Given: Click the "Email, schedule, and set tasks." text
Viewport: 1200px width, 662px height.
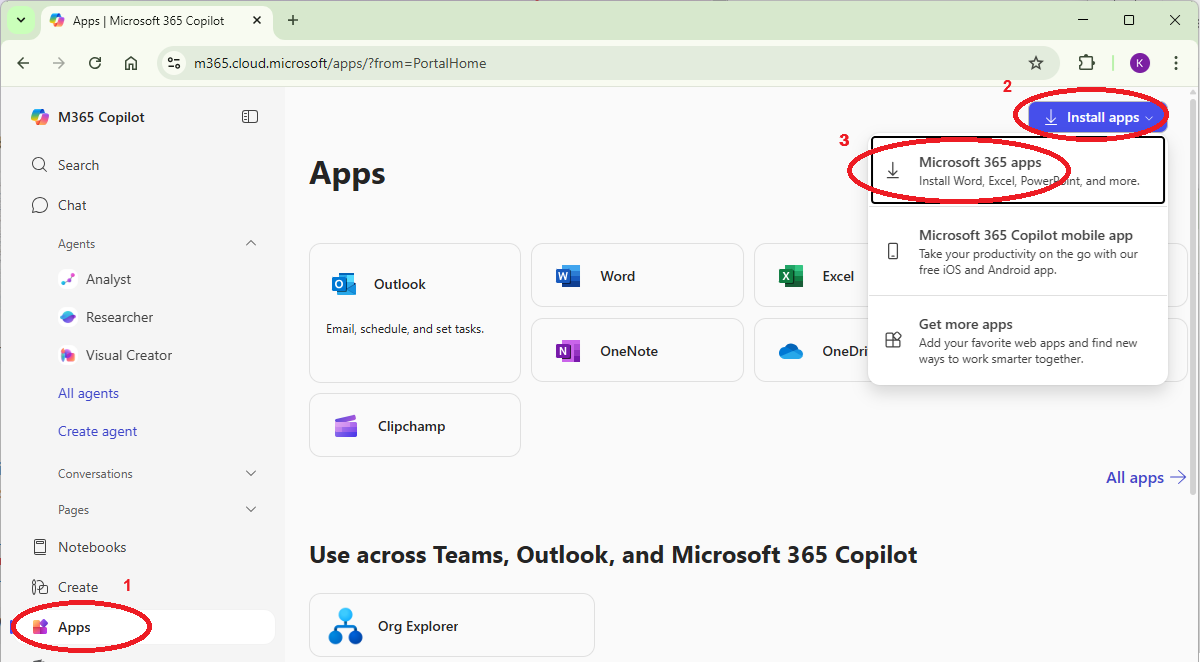Looking at the screenshot, I should [x=405, y=328].
